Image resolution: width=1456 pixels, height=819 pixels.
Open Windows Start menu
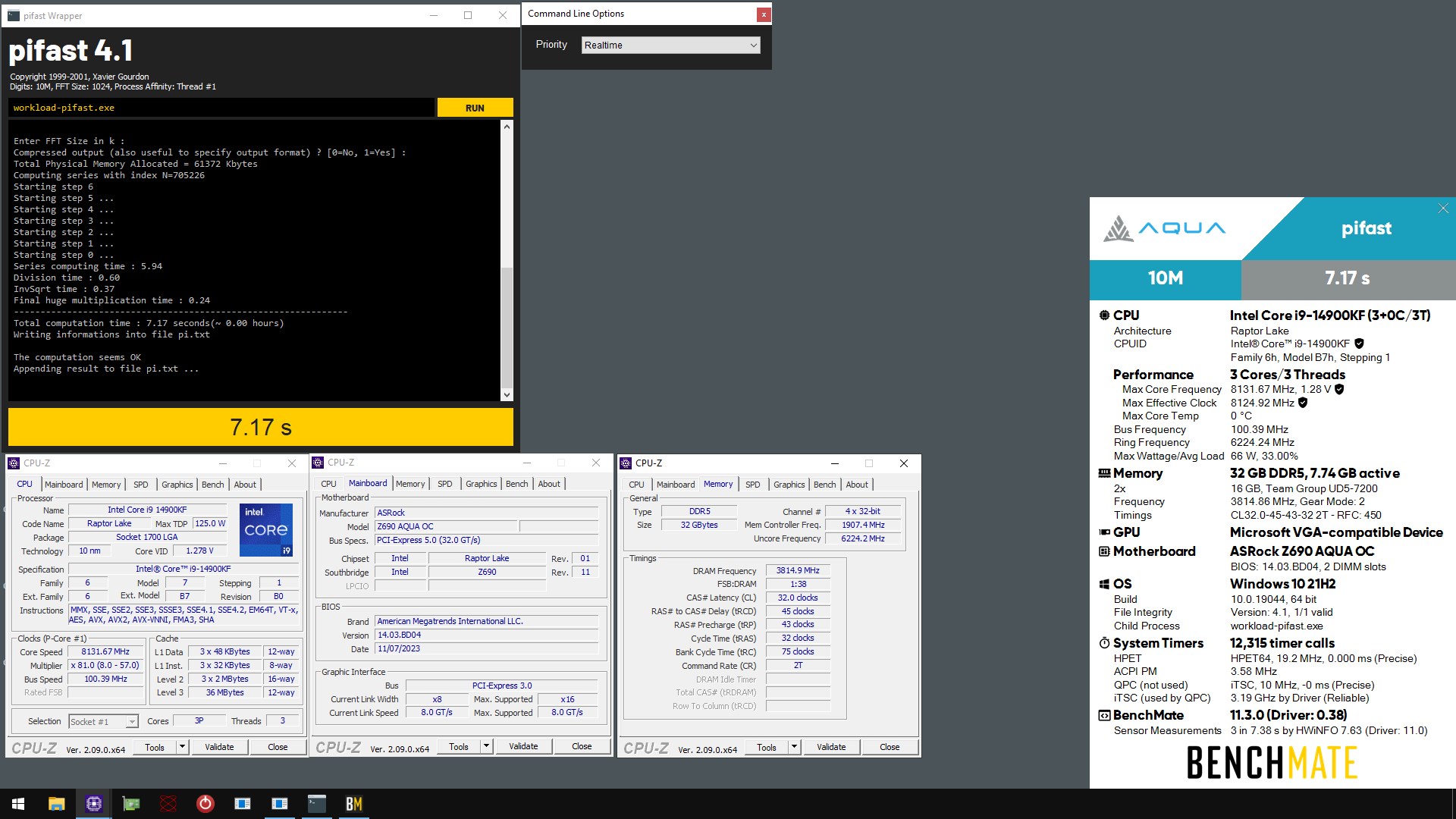[18, 804]
